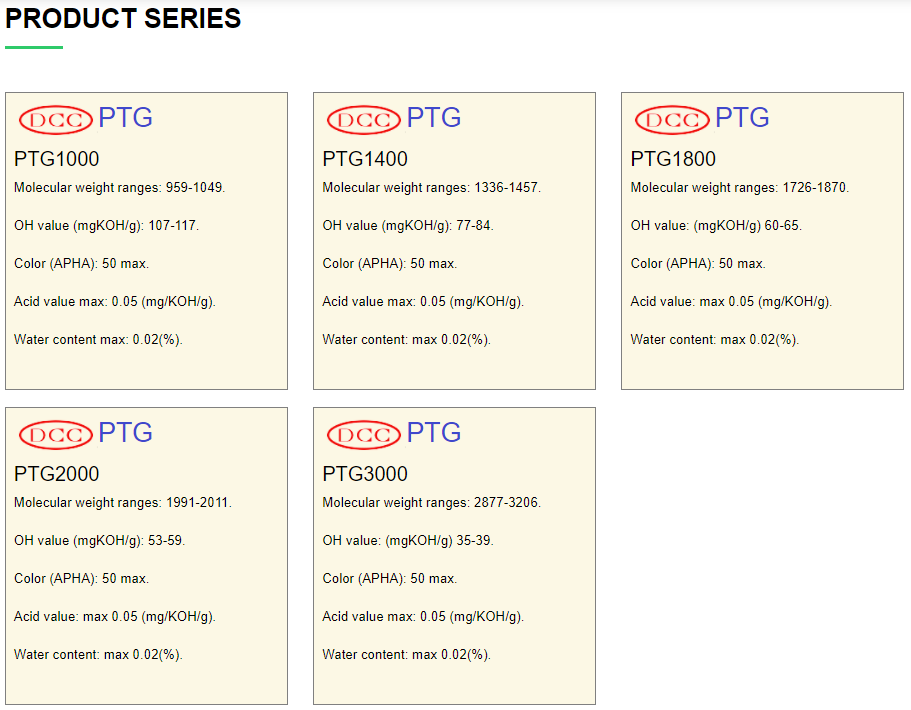The width and height of the screenshot is (911, 710).
Task: Click blue PTG text in PTG1800 card
Action: tap(742, 118)
